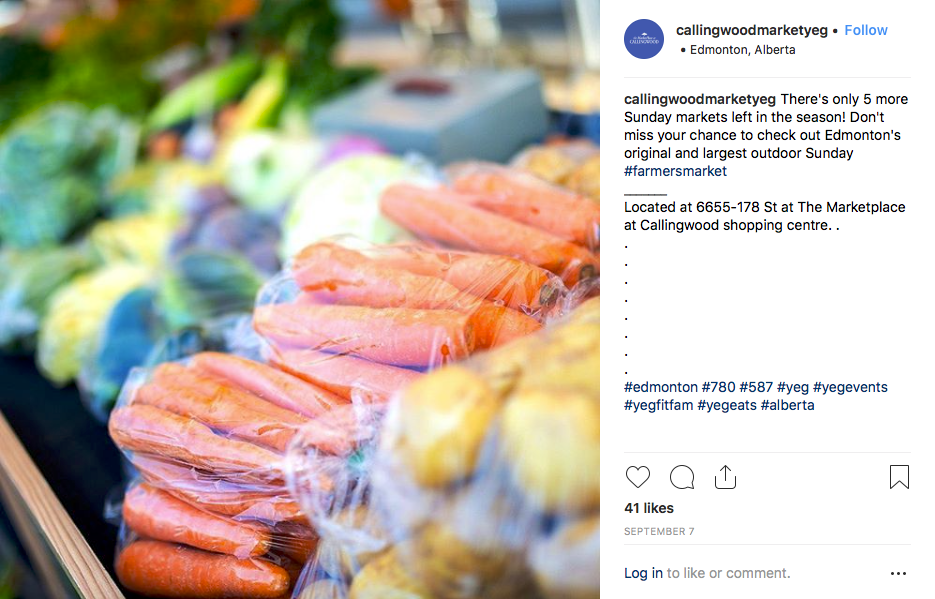Save the post with the bookmark icon
935x599 pixels.
click(x=899, y=477)
